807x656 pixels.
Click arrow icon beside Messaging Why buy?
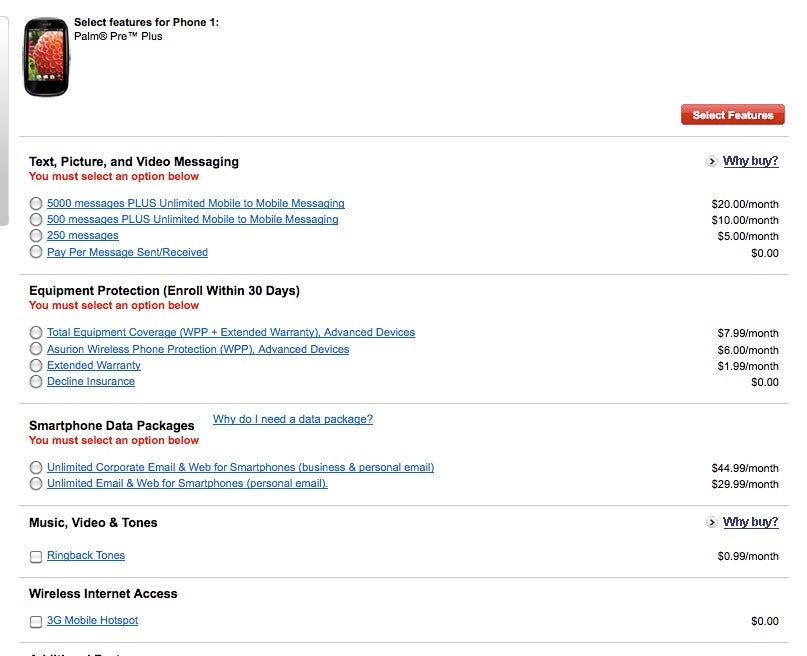click(x=711, y=161)
